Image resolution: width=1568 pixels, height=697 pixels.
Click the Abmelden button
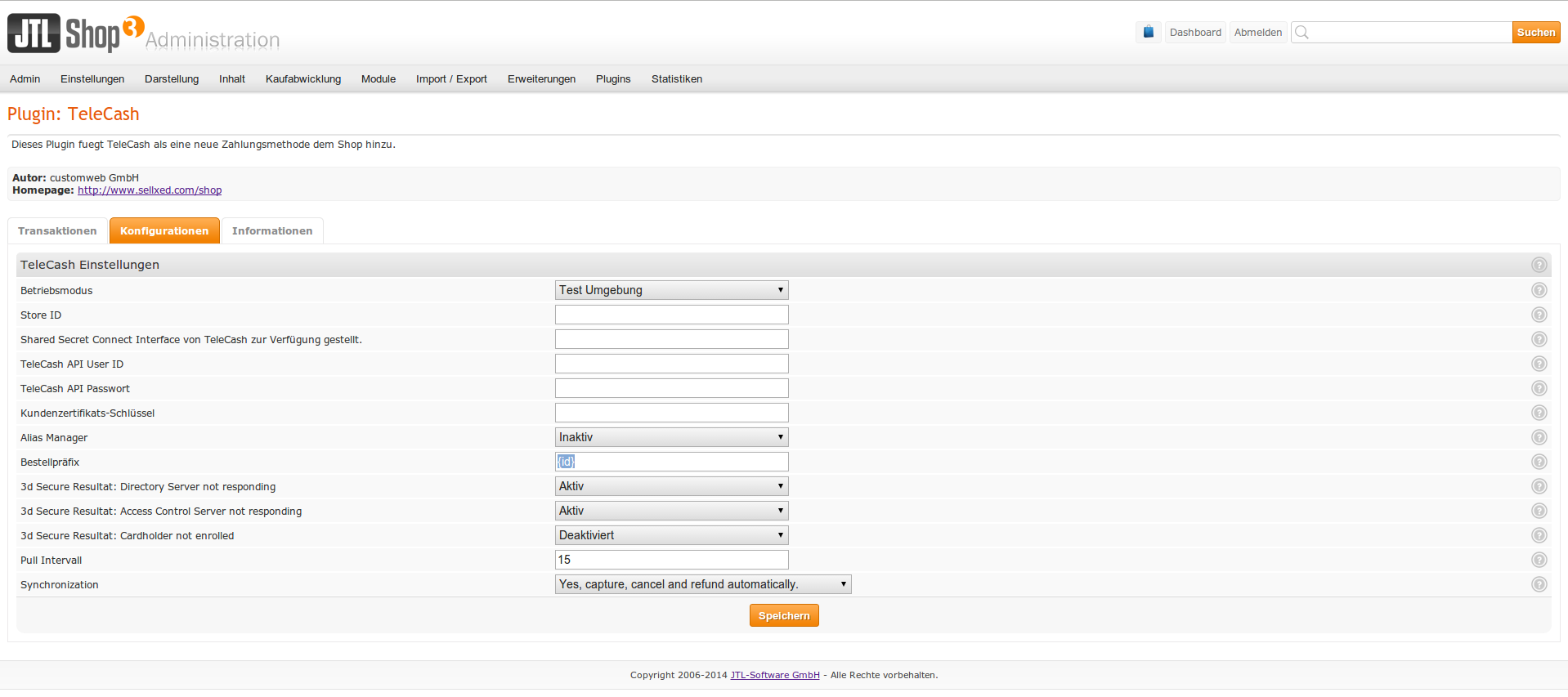click(x=1257, y=33)
